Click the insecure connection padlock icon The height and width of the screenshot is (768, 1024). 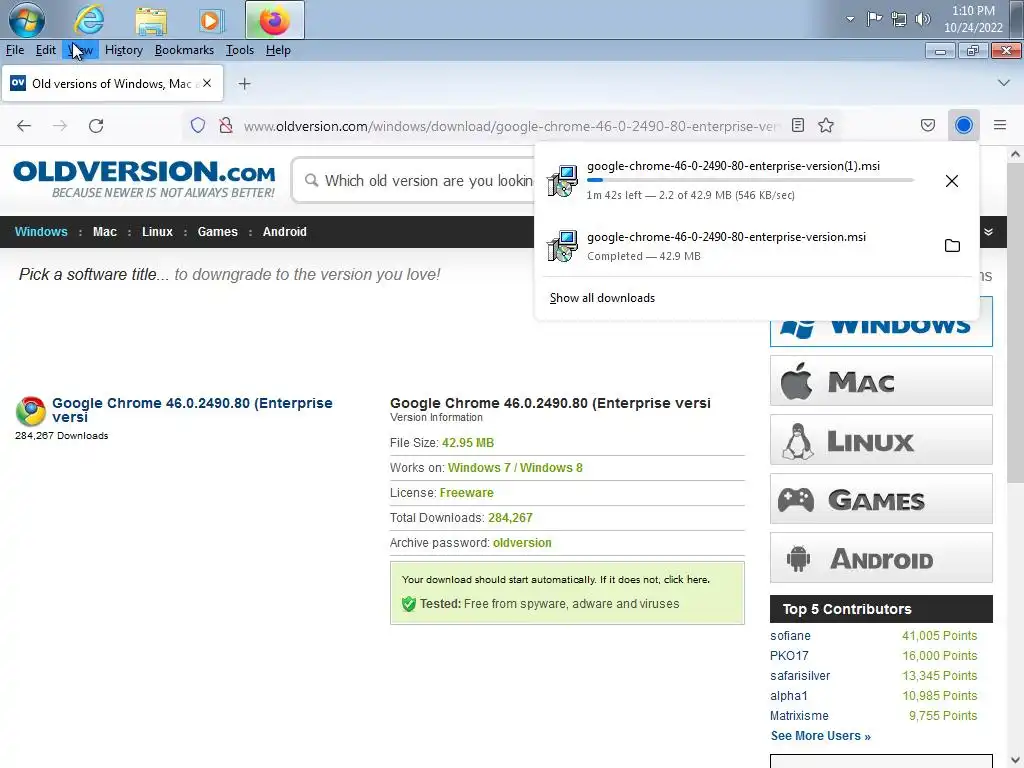pyautogui.click(x=226, y=125)
